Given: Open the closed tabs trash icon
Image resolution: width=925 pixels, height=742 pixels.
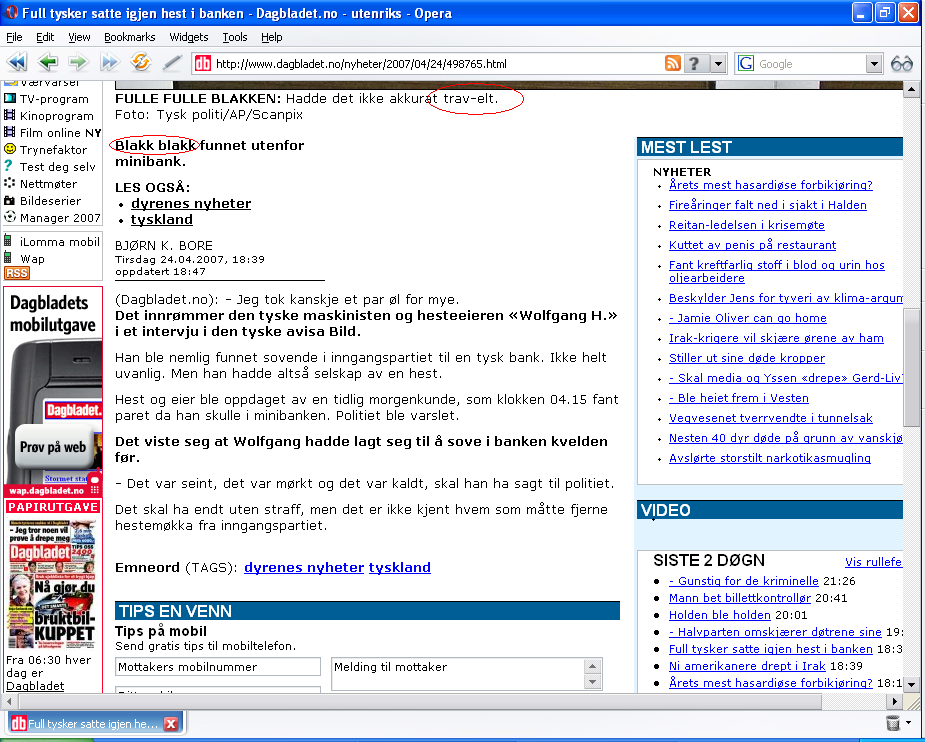Looking at the screenshot, I should tap(893, 723).
